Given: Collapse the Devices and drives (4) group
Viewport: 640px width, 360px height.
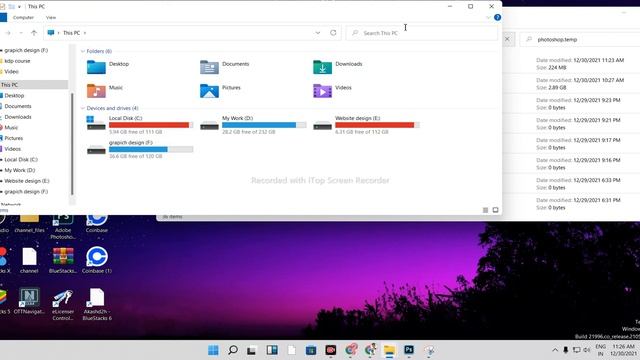Looking at the screenshot, I should [x=83, y=108].
